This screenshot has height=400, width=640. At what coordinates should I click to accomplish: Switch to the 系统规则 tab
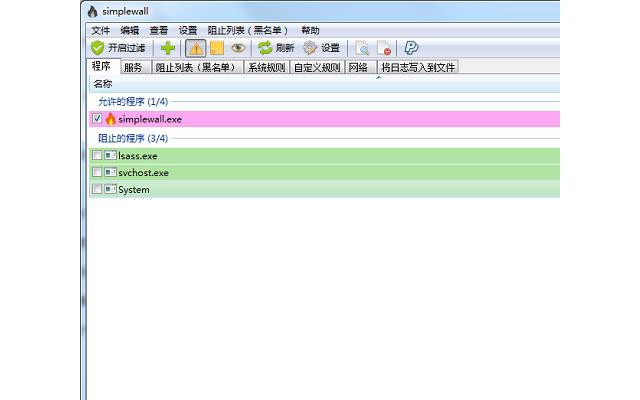(267, 67)
